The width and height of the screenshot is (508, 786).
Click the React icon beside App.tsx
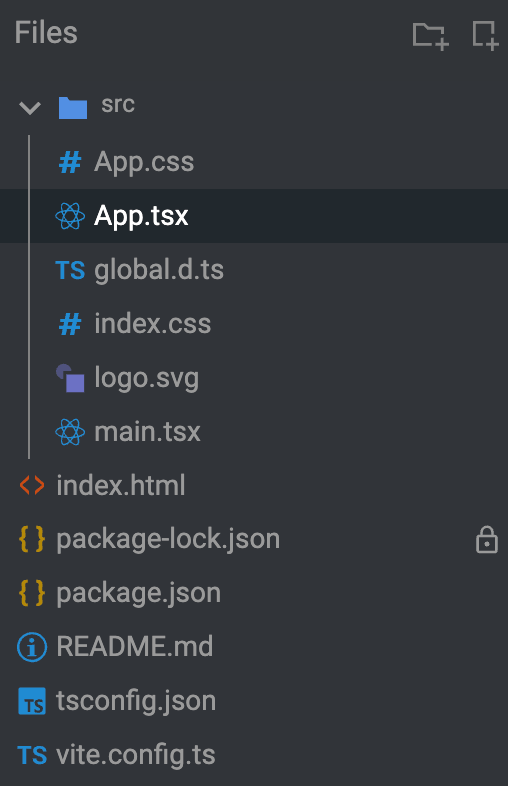pos(70,216)
